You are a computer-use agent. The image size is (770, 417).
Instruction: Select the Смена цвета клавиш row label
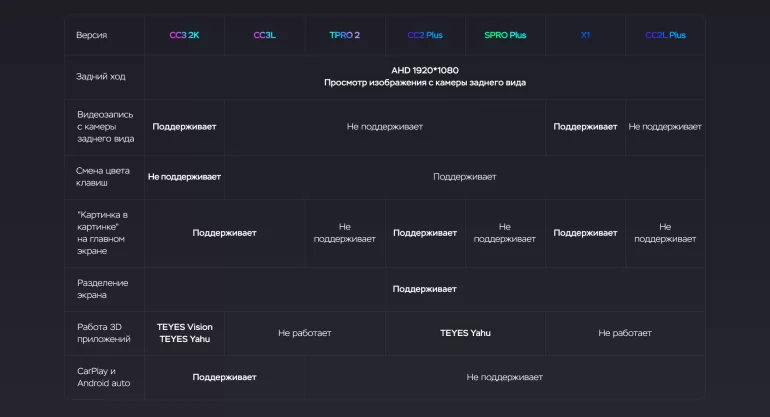[100, 177]
